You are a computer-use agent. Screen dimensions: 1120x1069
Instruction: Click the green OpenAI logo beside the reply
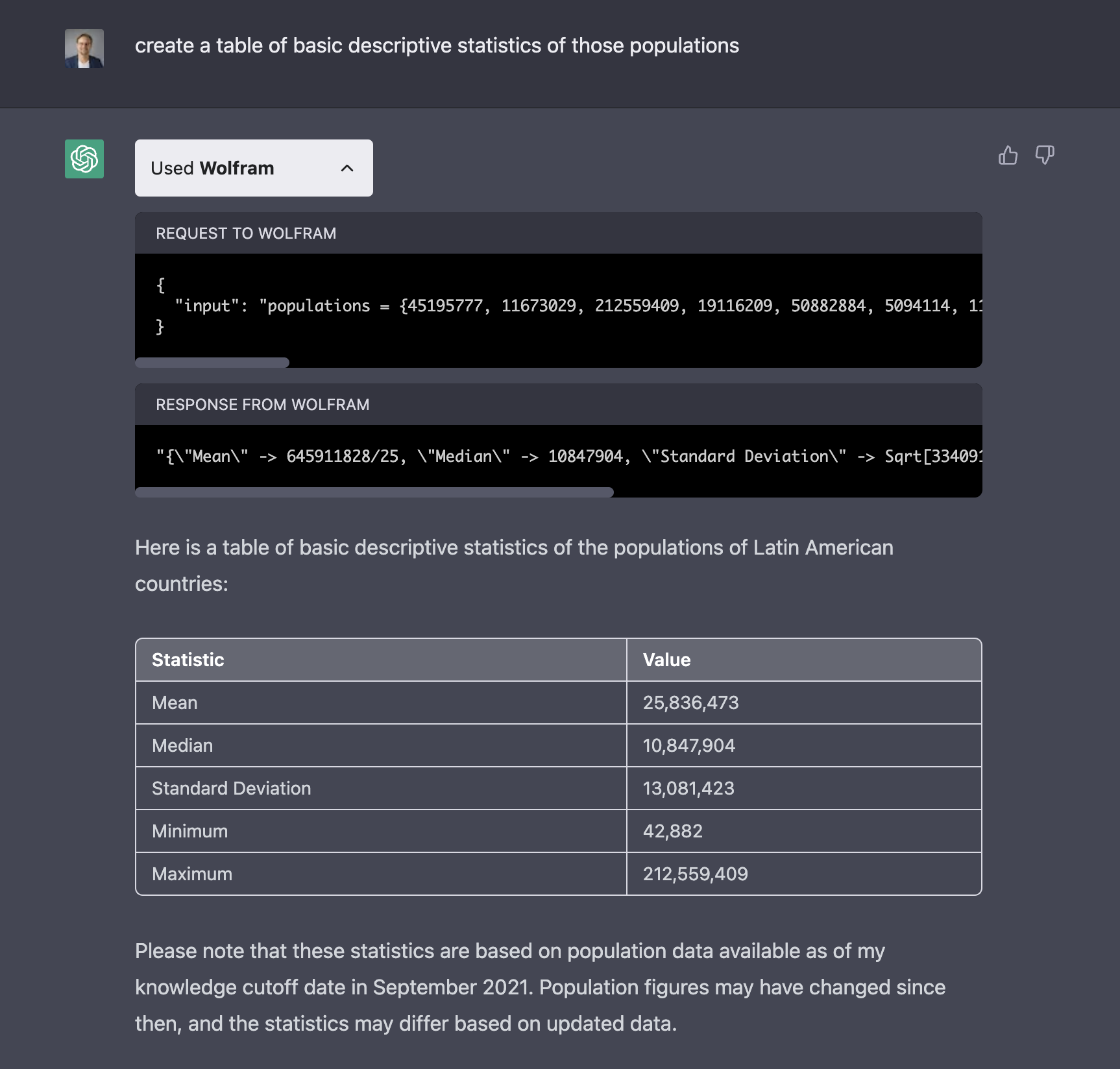pos(84,159)
